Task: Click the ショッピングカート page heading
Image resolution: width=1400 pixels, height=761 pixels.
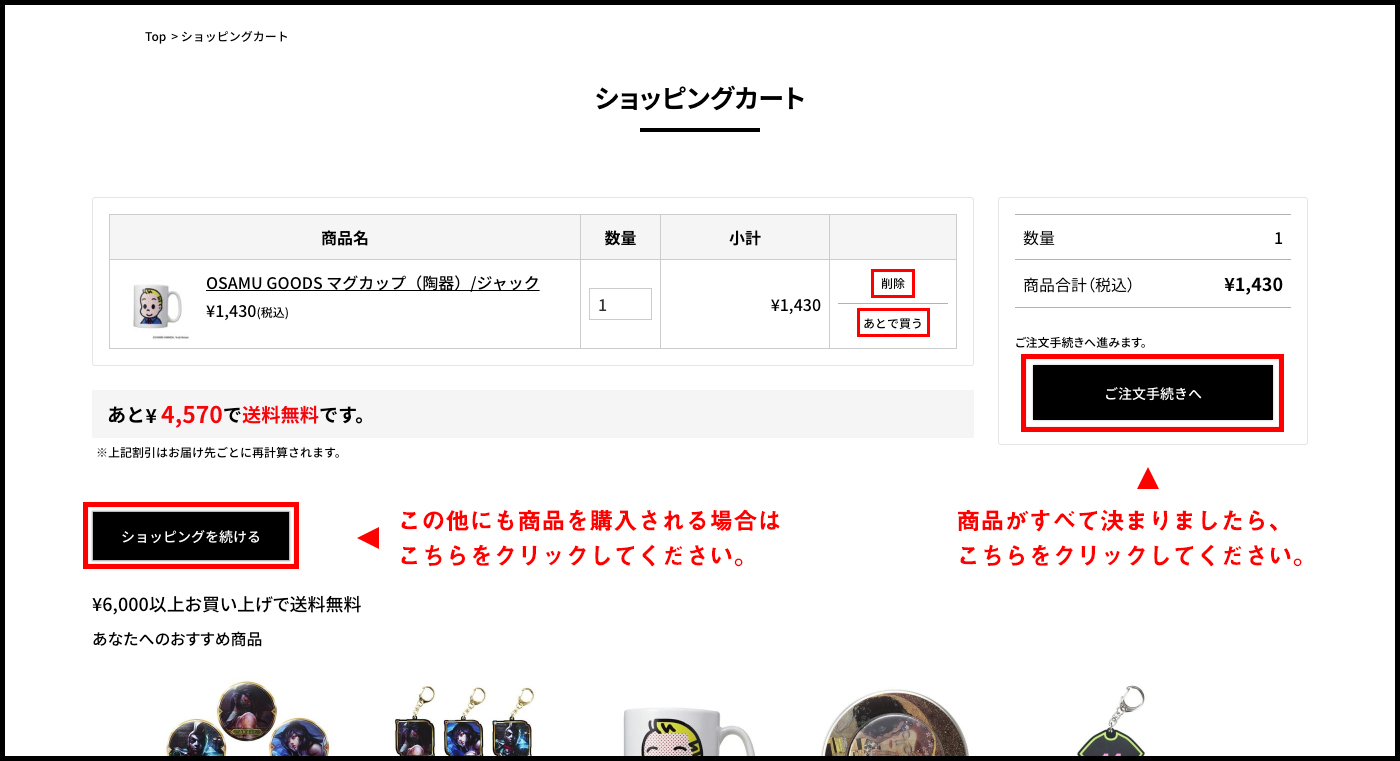Action: coord(700,99)
